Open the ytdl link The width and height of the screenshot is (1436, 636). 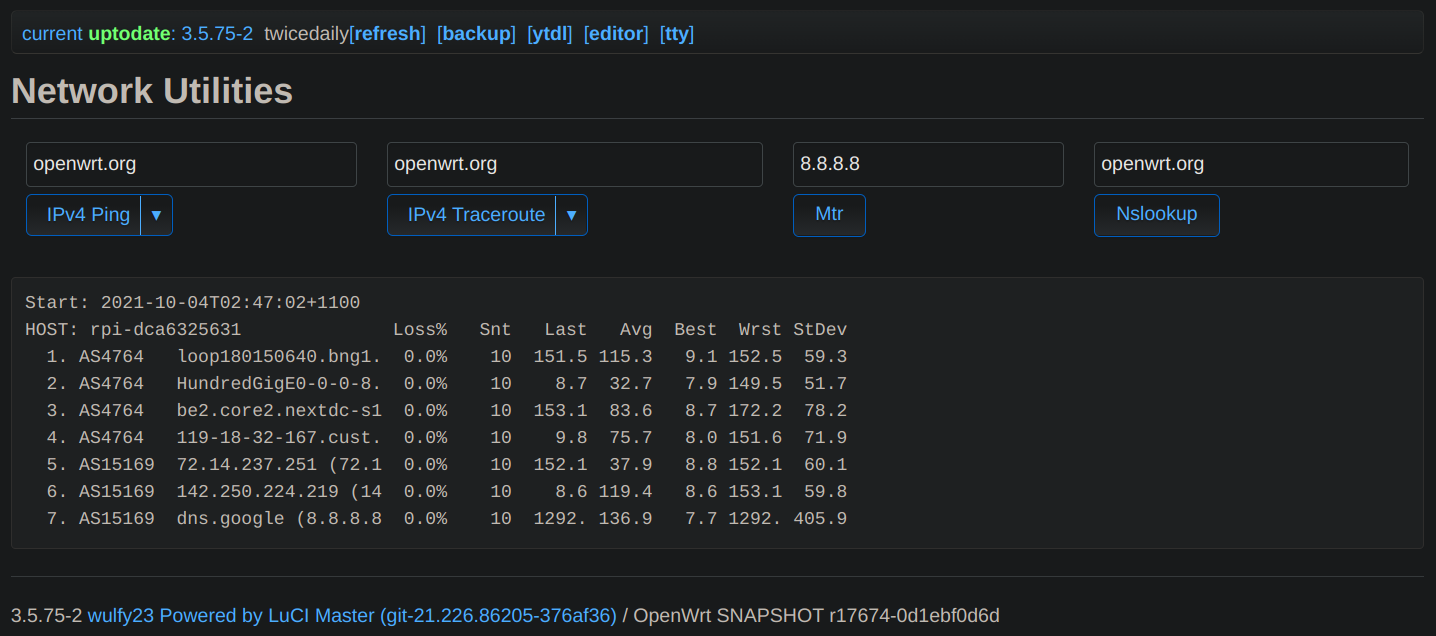[550, 34]
